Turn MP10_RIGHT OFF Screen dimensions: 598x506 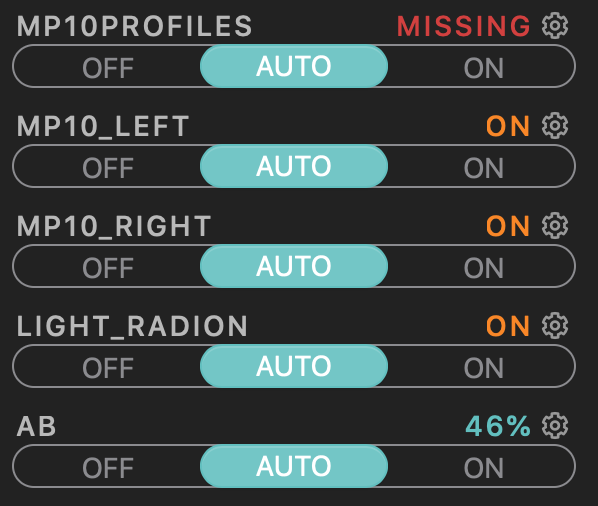click(x=108, y=268)
